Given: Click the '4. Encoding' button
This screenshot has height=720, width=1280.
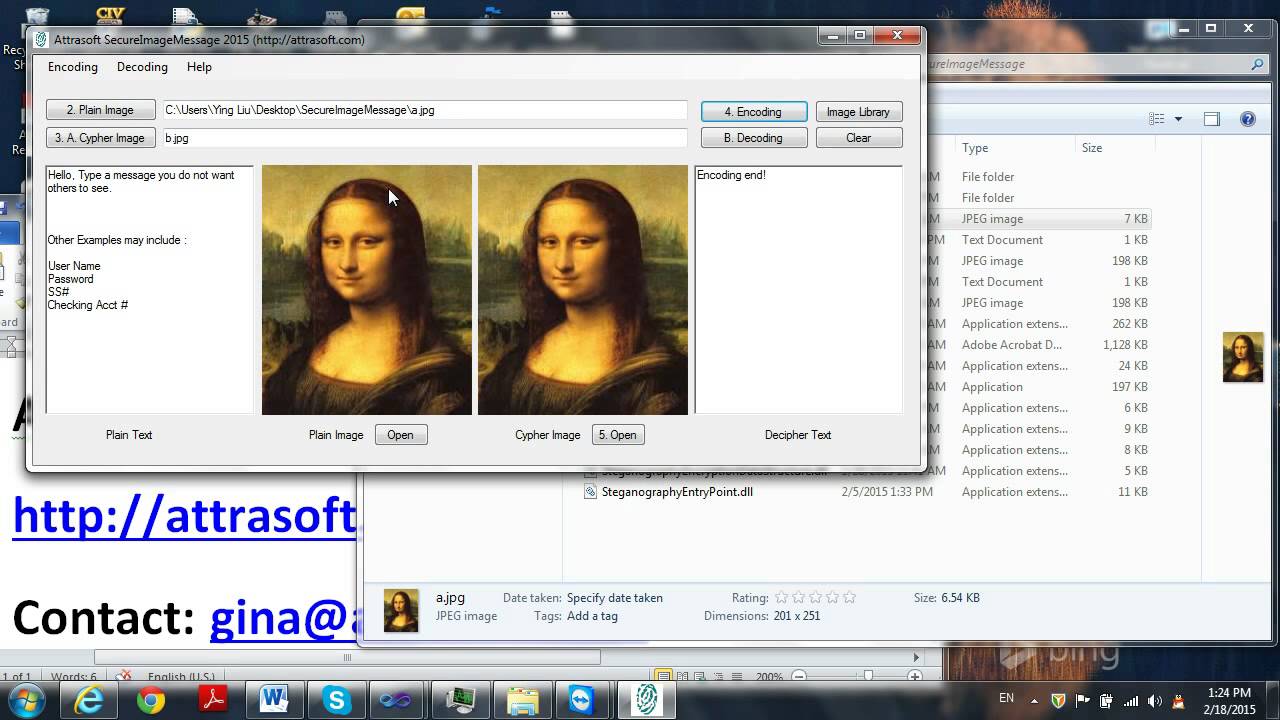Looking at the screenshot, I should coord(754,111).
